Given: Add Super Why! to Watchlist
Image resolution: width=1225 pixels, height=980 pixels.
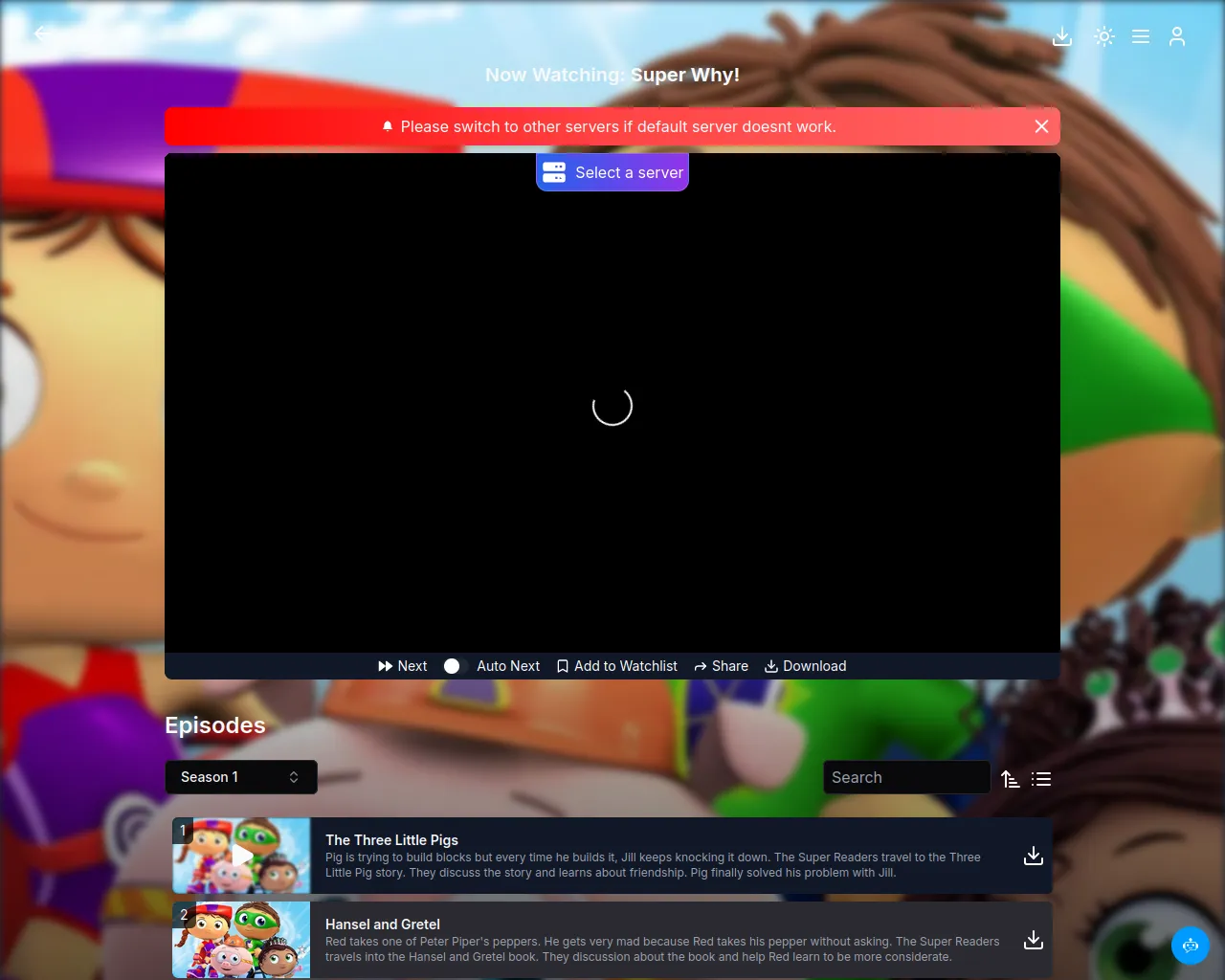Looking at the screenshot, I should click(617, 666).
